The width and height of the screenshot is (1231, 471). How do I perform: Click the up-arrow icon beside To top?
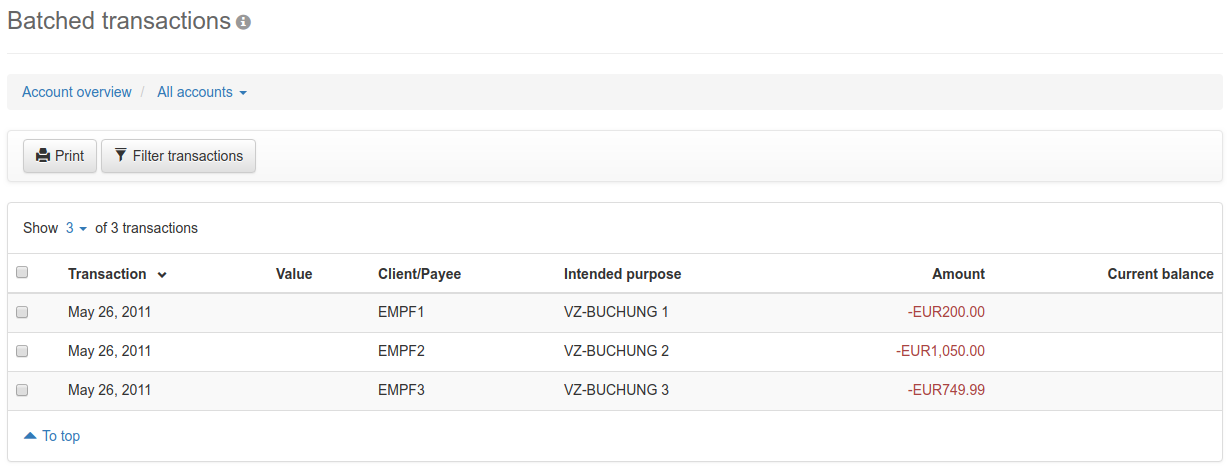point(30,436)
